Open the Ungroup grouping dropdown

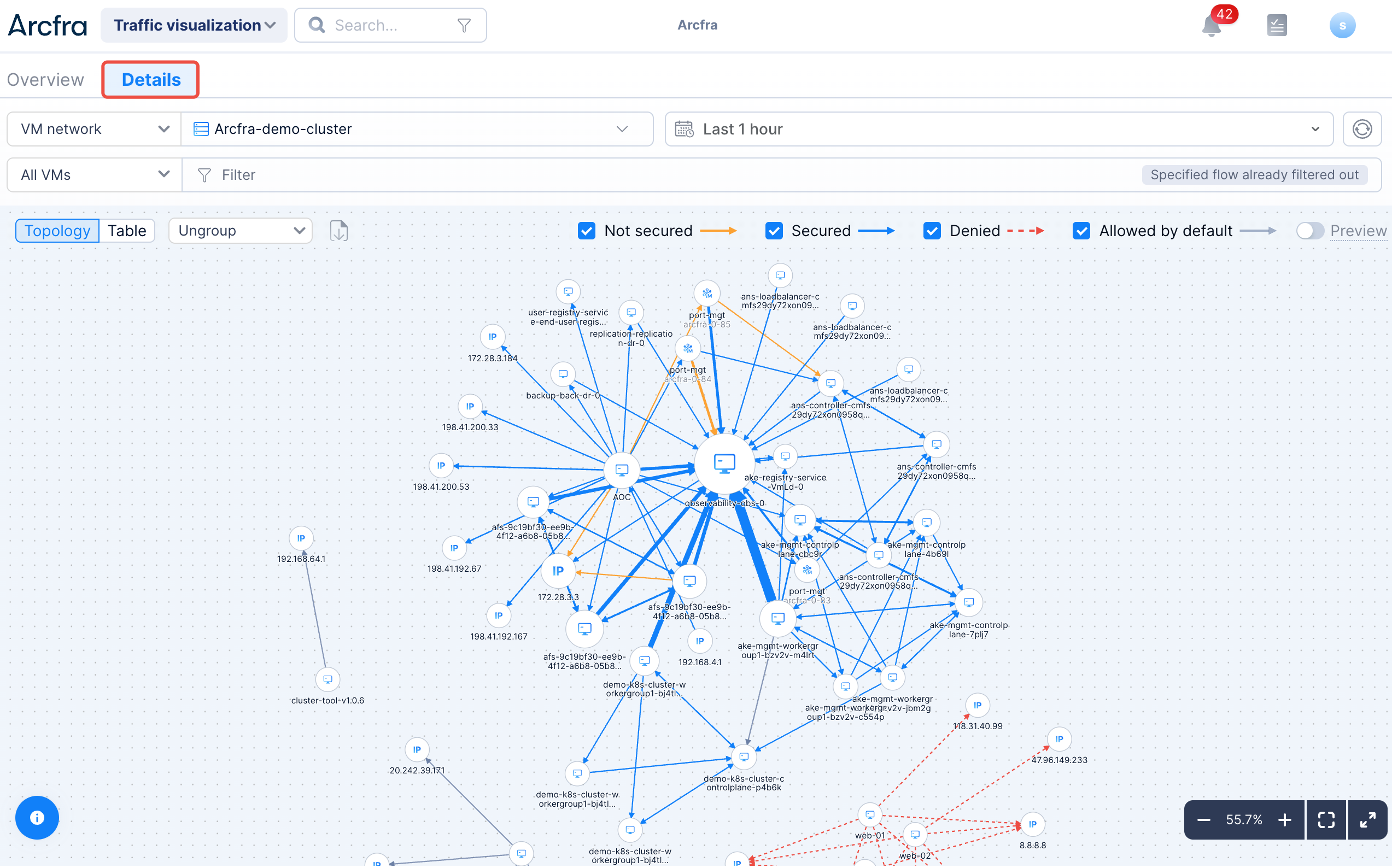pyautogui.click(x=241, y=231)
